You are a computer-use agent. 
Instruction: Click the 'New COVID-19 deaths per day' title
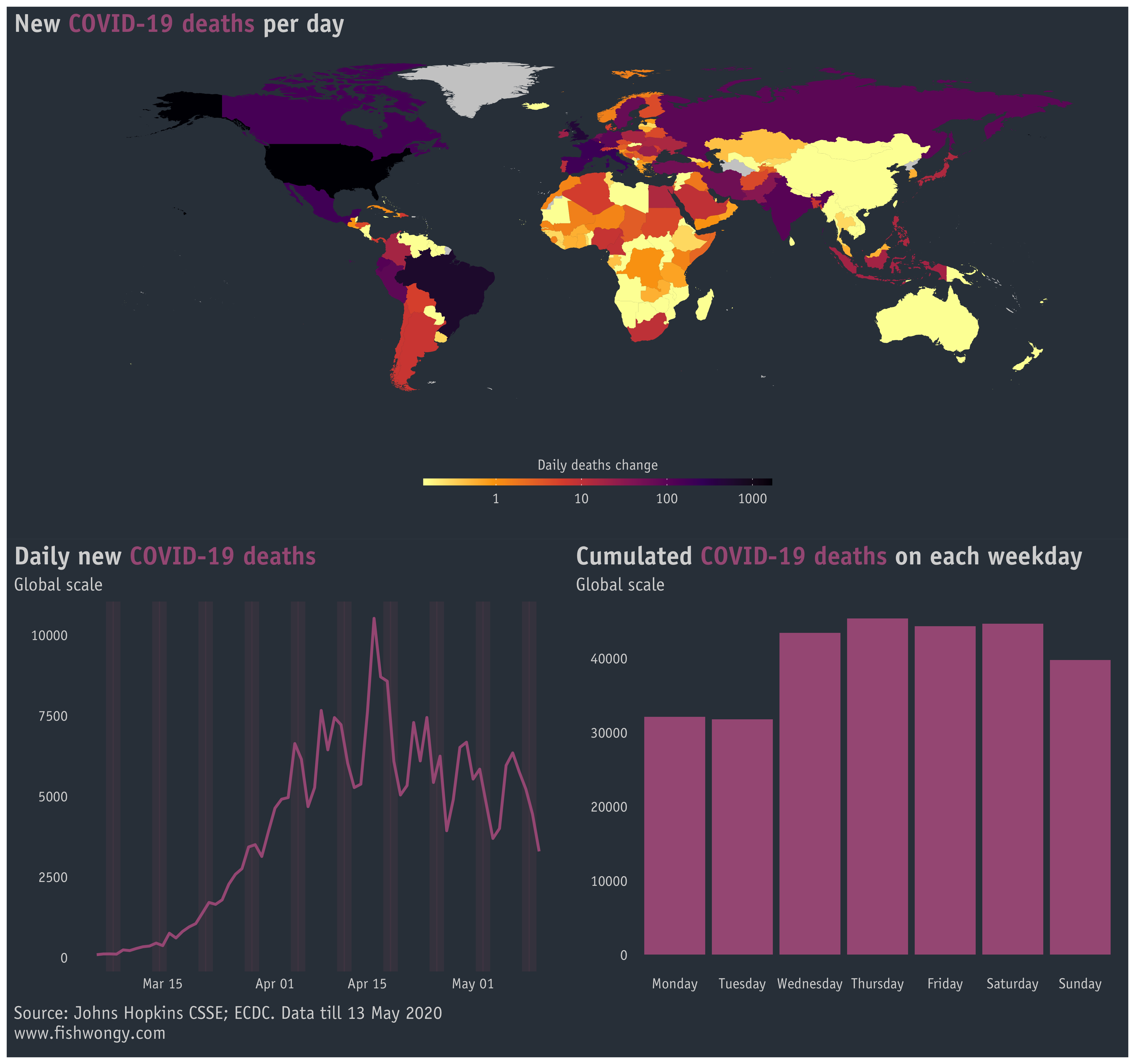[179, 24]
